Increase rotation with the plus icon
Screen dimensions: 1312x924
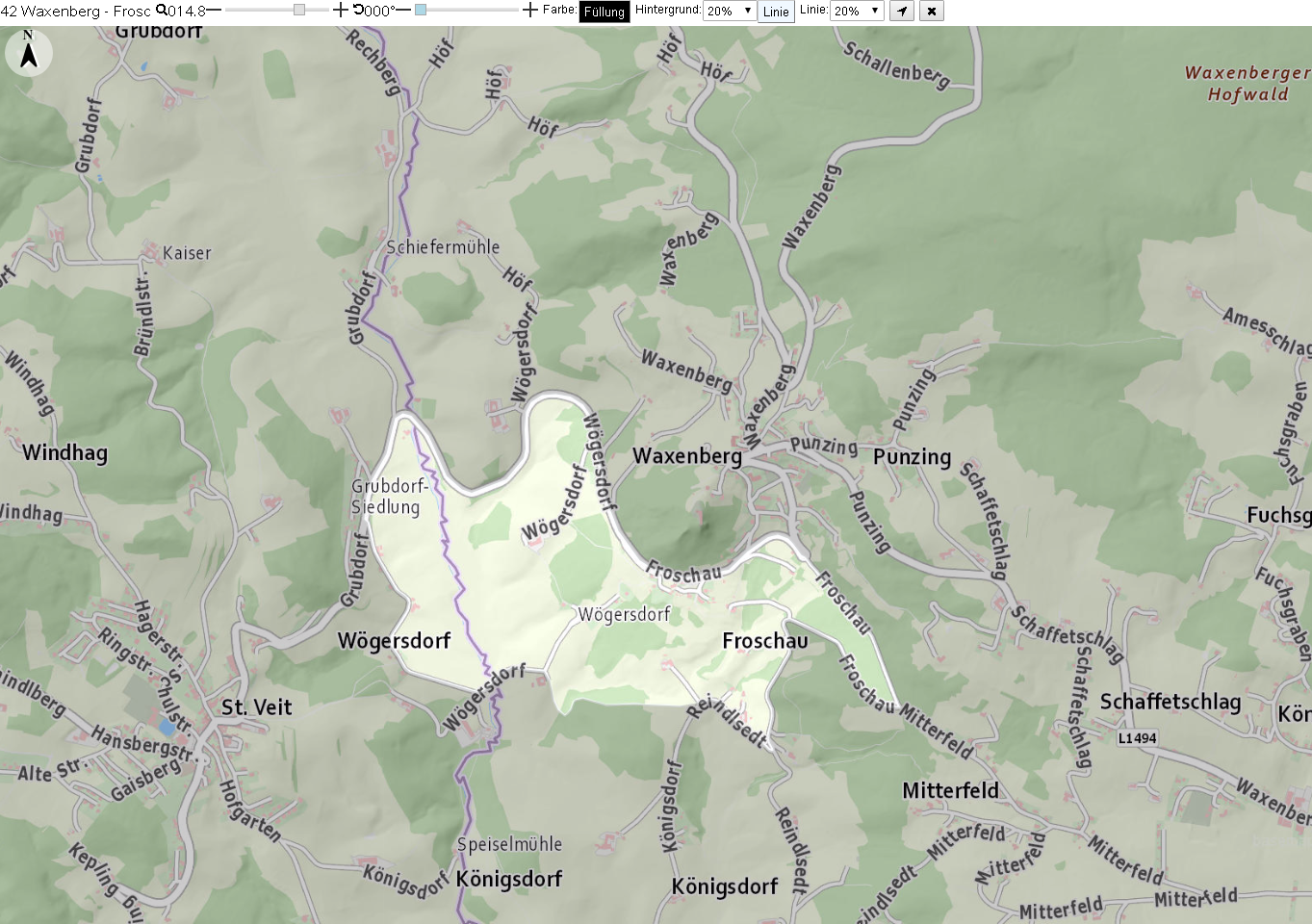(530, 11)
